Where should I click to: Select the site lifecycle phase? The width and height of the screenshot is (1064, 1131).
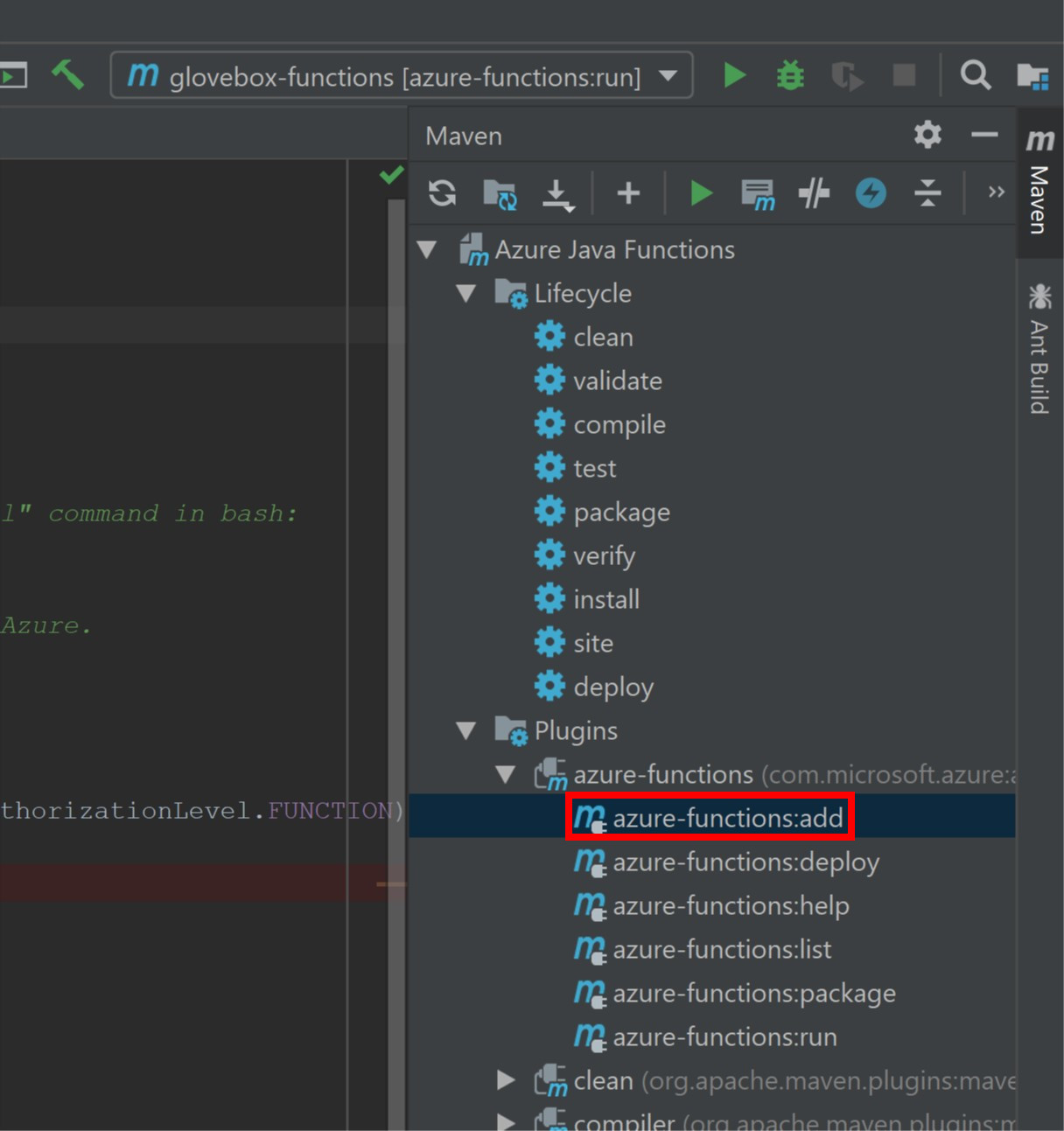coord(574,643)
